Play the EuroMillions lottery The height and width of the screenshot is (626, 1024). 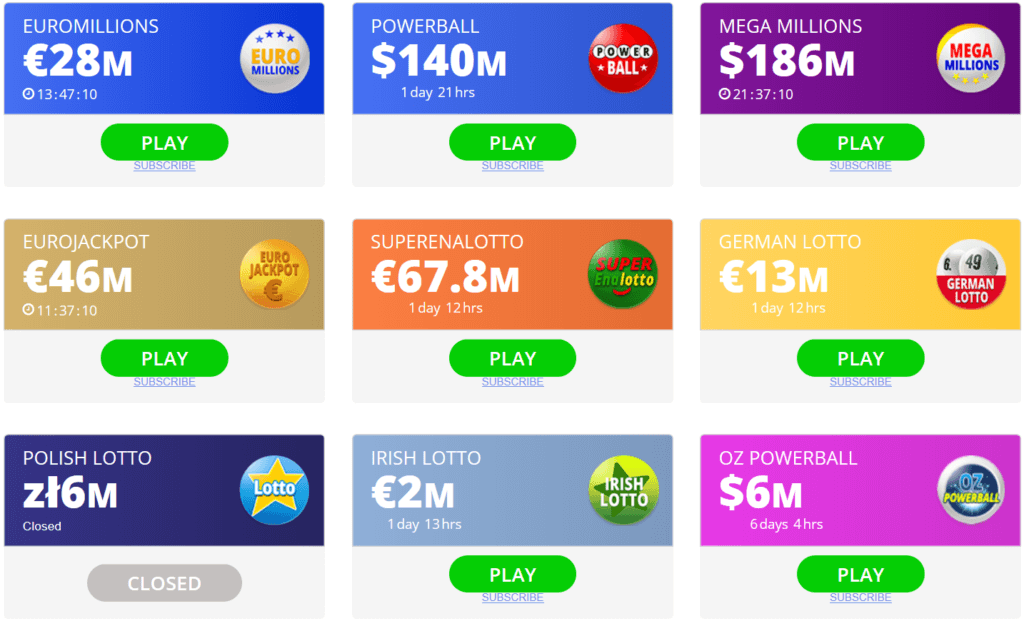[x=163, y=142]
